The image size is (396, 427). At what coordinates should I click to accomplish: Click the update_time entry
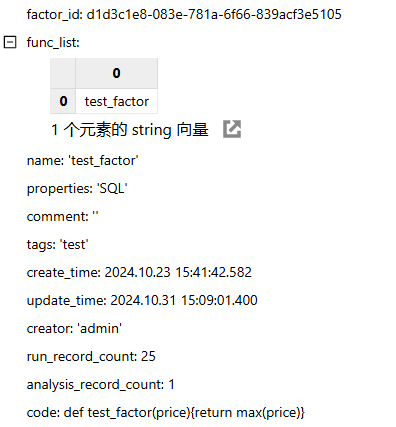[142, 301]
